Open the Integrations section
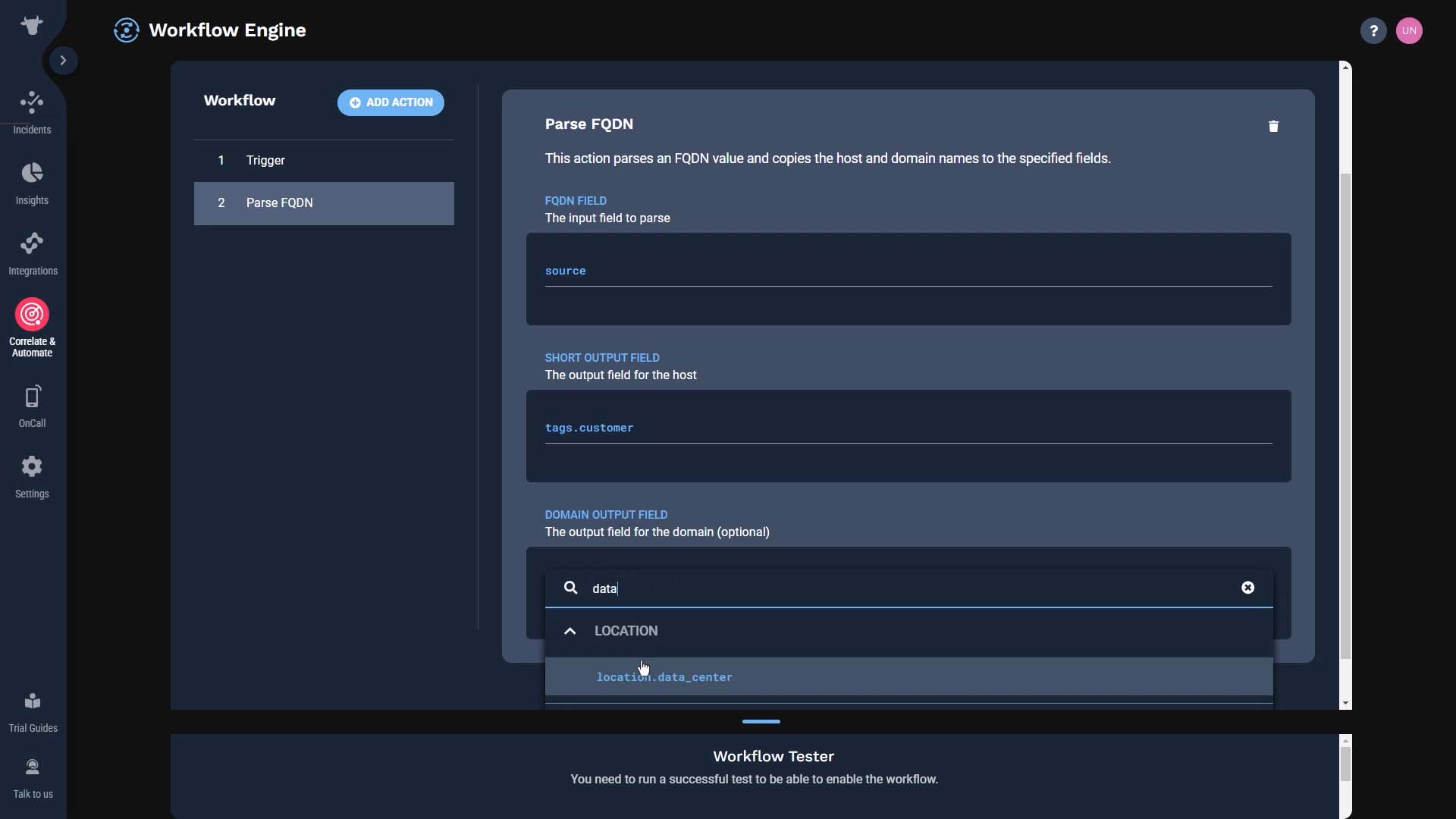 [32, 254]
